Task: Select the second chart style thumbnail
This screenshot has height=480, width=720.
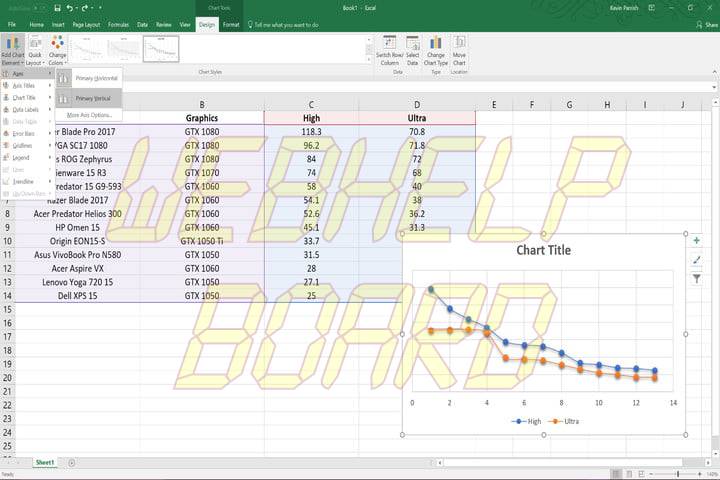Action: coord(124,49)
